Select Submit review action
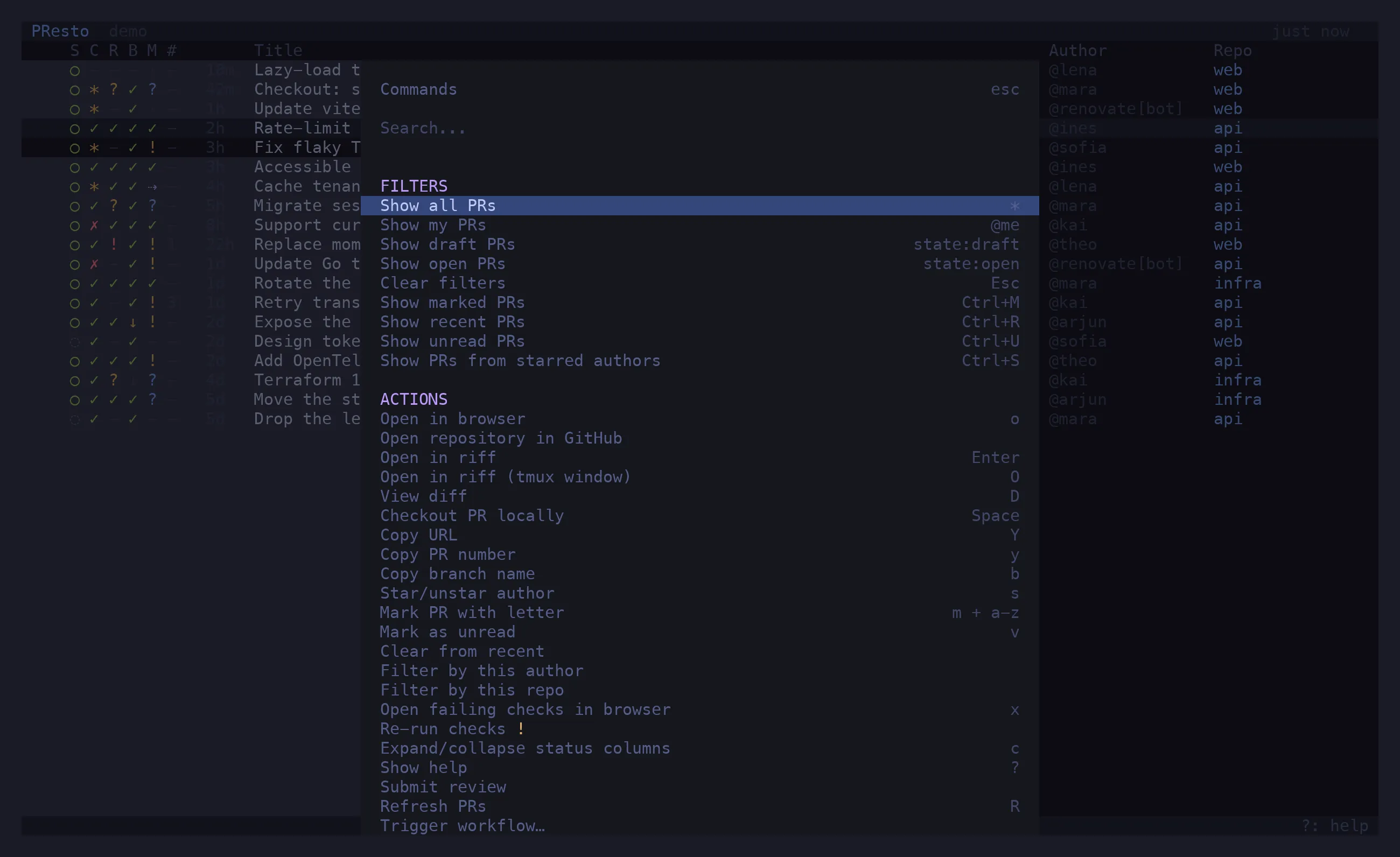This screenshot has height=857, width=1400. pos(699,786)
